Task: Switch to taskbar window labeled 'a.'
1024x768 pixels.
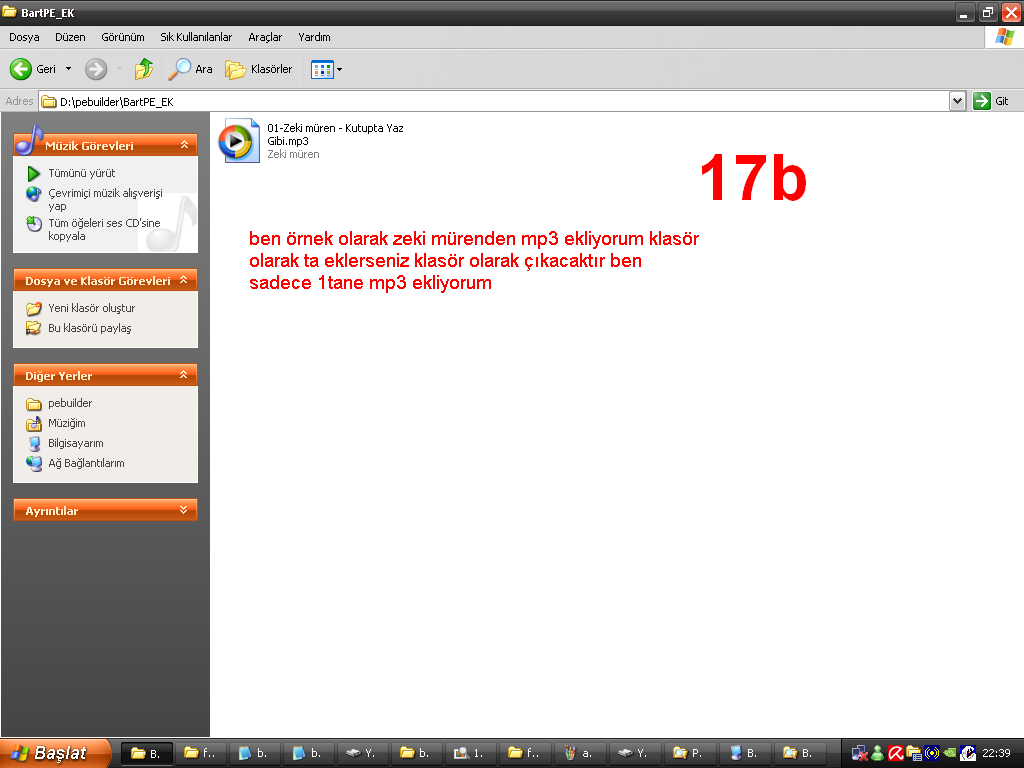Action: pyautogui.click(x=580, y=754)
